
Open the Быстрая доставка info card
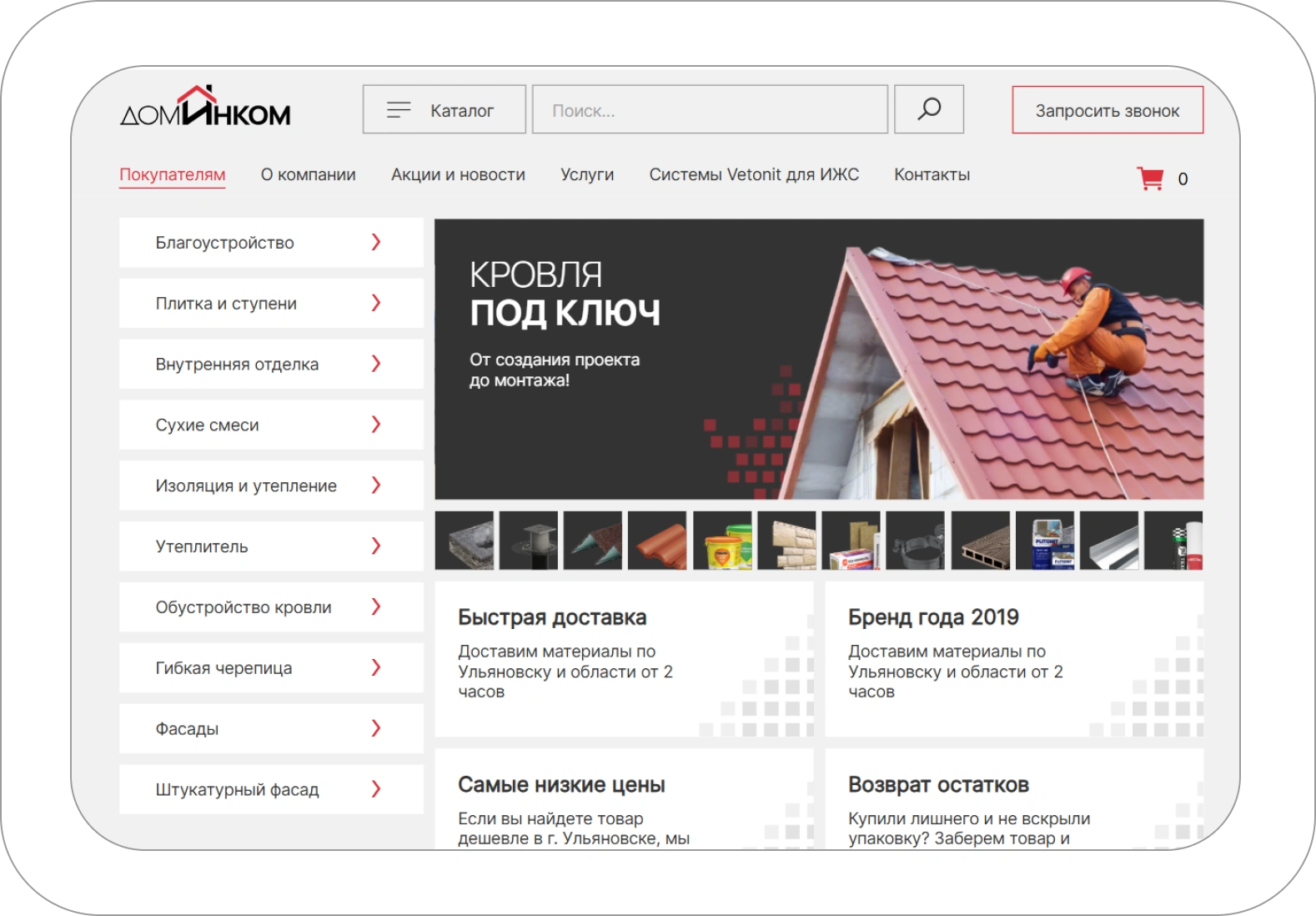[623, 659]
